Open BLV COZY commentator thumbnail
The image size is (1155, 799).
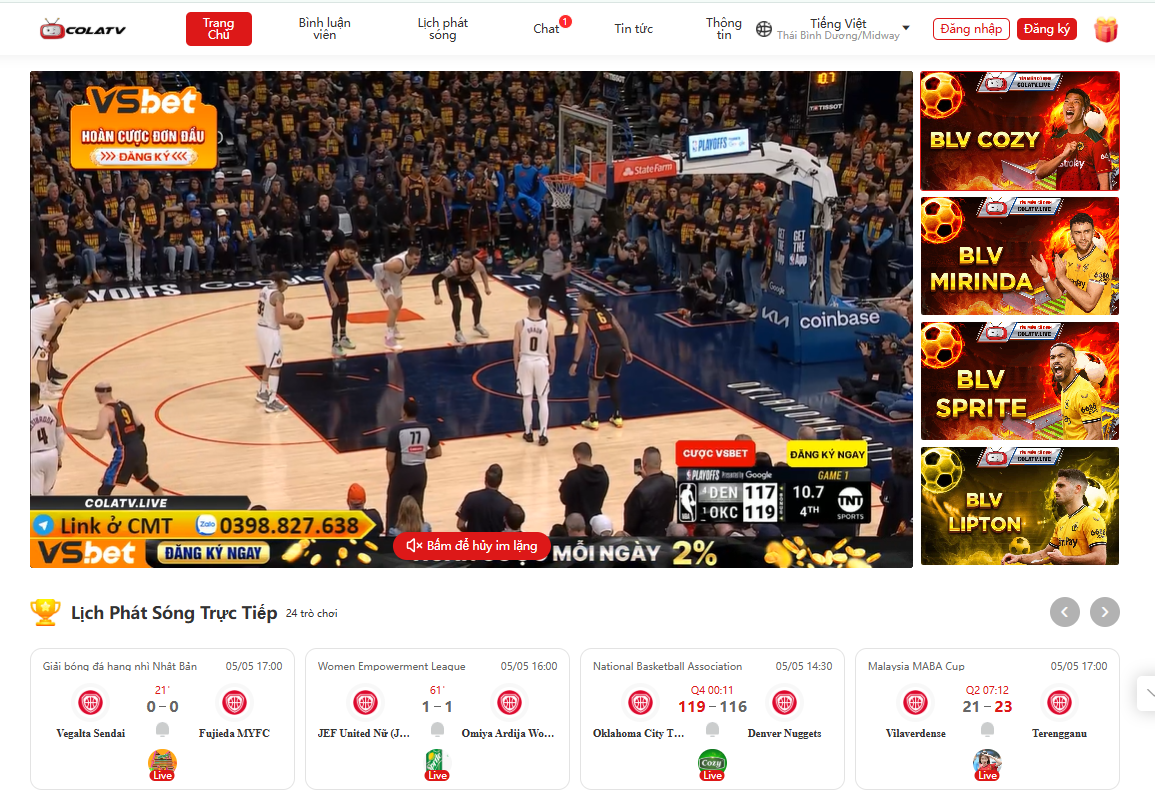1019,131
